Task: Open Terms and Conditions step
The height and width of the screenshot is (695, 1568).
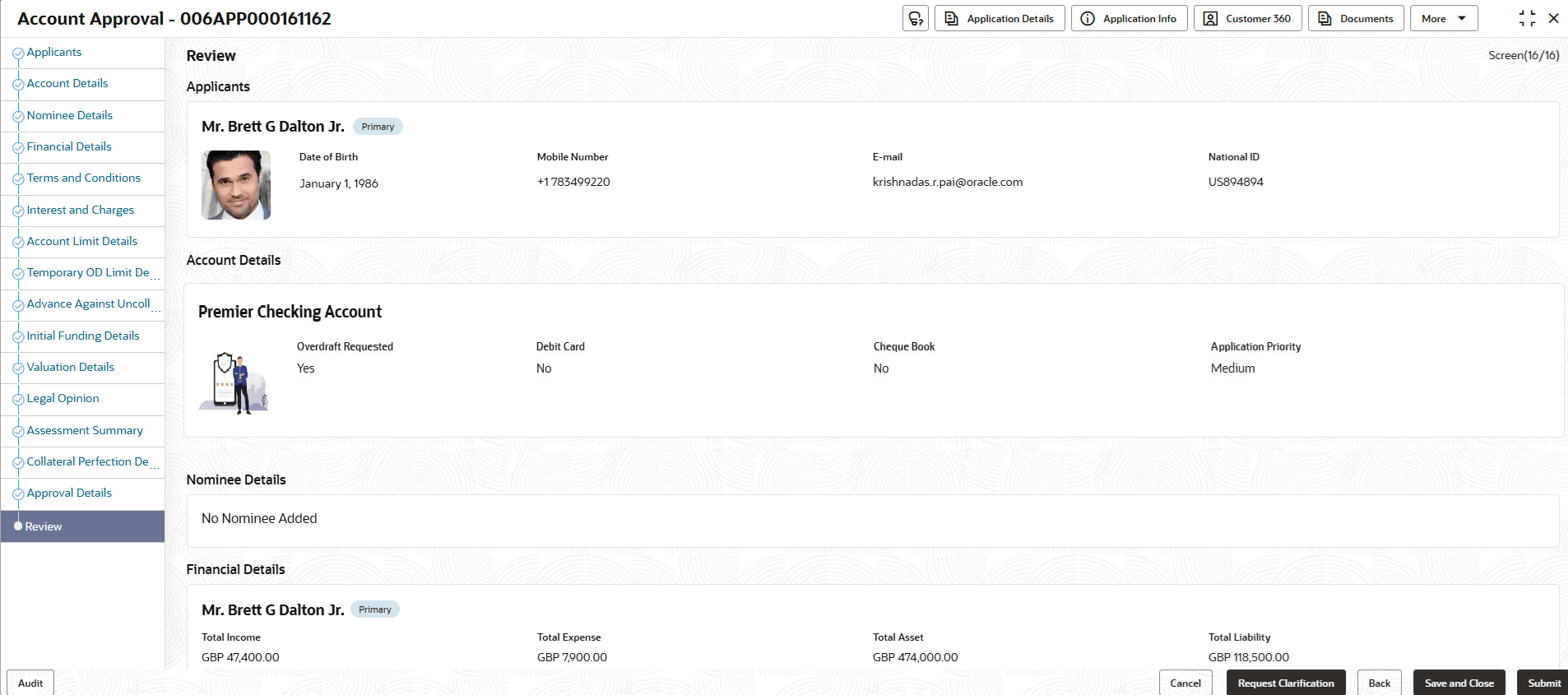Action: (x=84, y=178)
